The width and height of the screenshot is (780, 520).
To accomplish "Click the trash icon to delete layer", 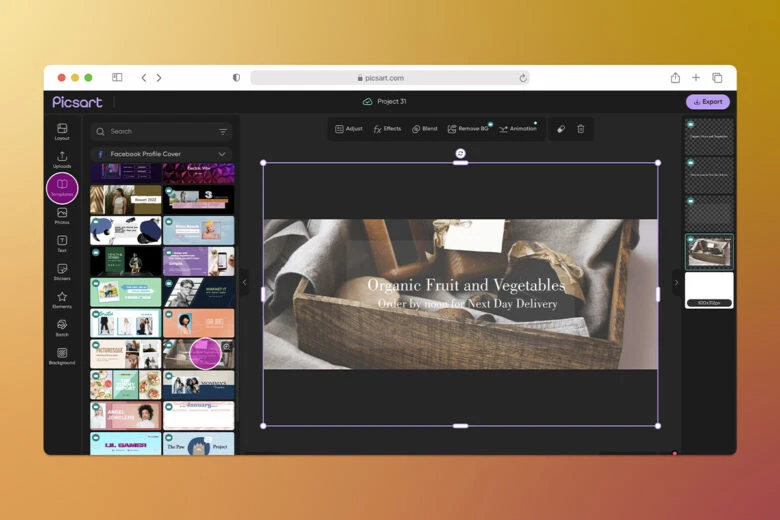I will (x=580, y=129).
